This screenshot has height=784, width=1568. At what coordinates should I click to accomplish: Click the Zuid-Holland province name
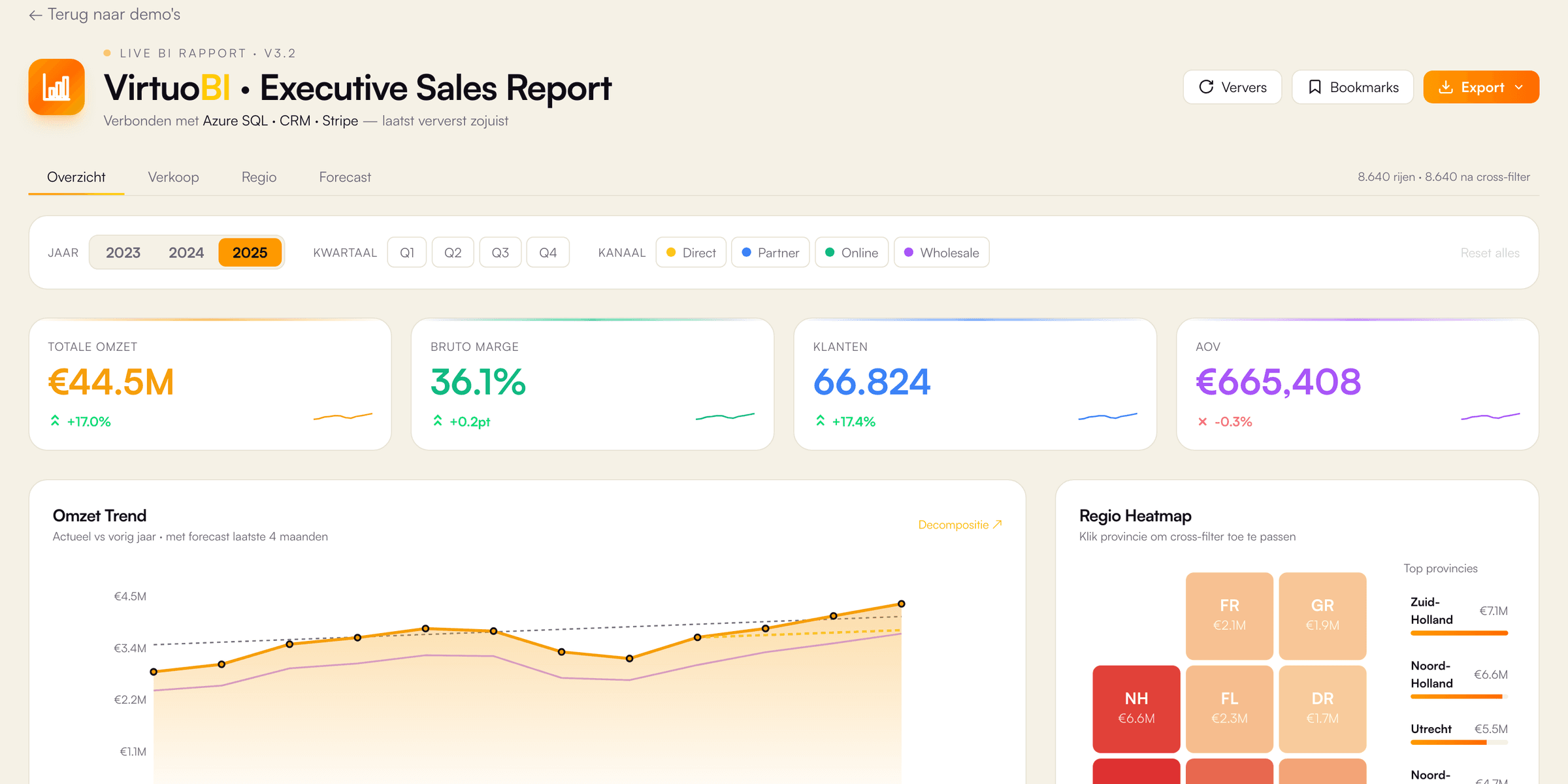click(1431, 611)
